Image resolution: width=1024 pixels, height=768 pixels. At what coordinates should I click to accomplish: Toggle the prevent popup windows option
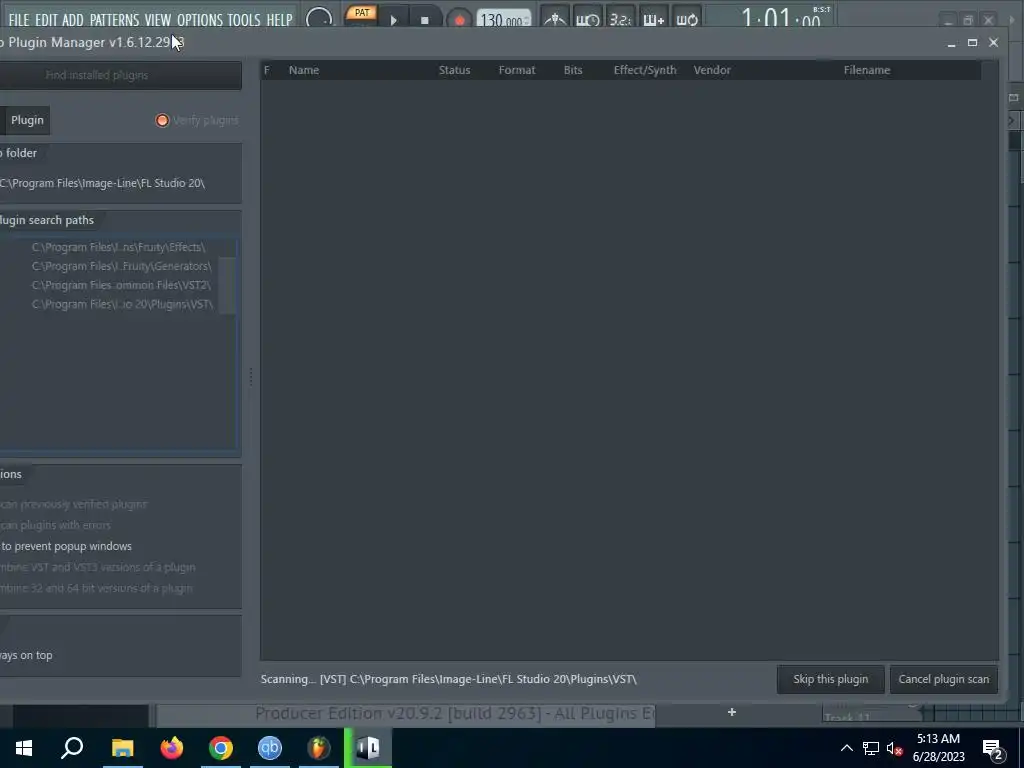pos(66,546)
